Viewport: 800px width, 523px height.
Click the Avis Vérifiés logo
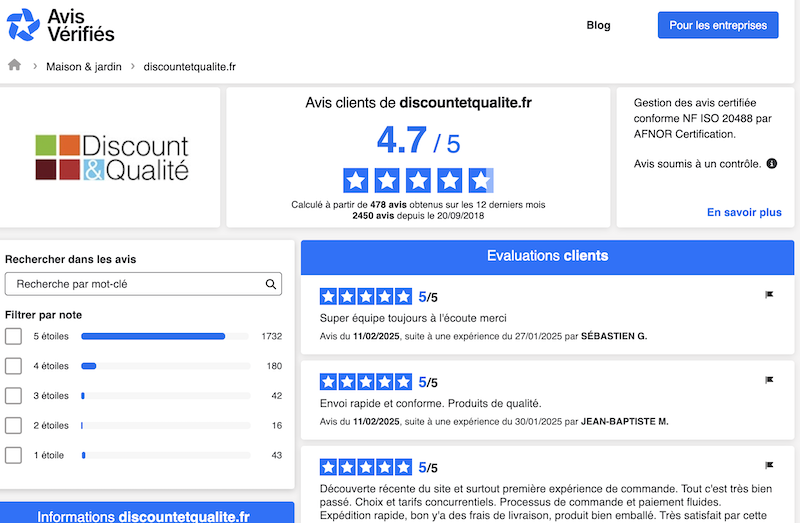pyautogui.click(x=61, y=25)
